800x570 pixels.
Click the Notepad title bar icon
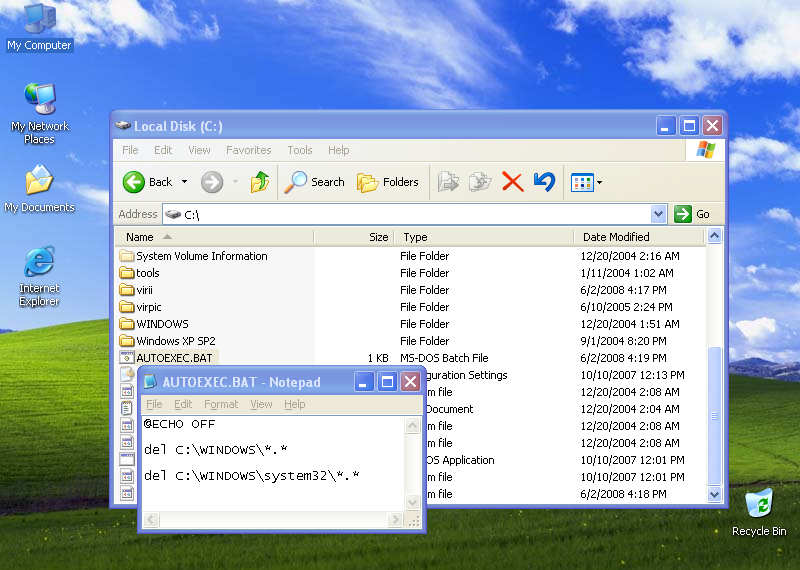(150, 381)
